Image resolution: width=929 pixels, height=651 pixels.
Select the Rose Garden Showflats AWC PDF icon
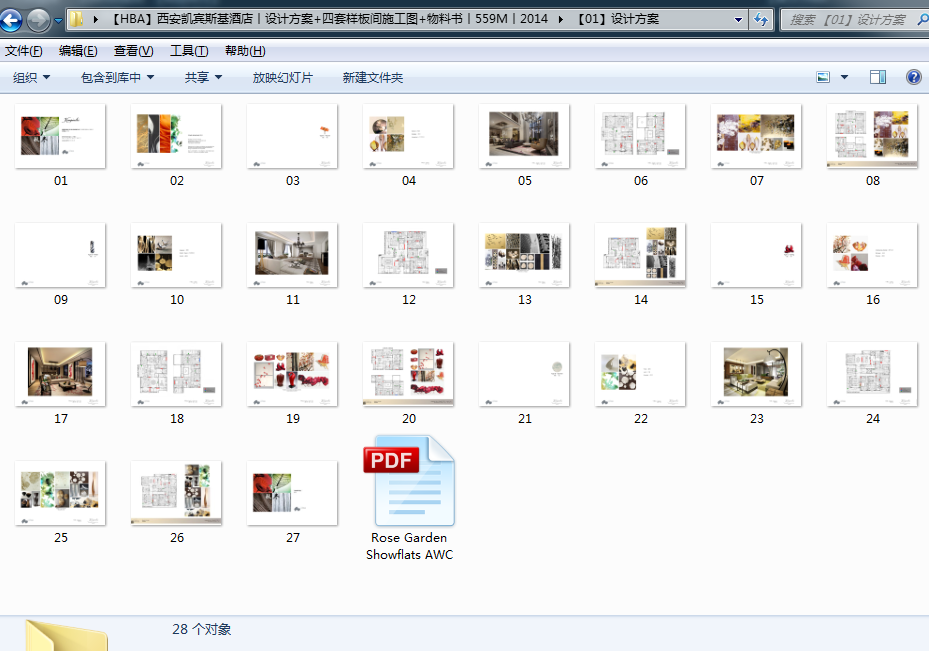click(x=409, y=481)
